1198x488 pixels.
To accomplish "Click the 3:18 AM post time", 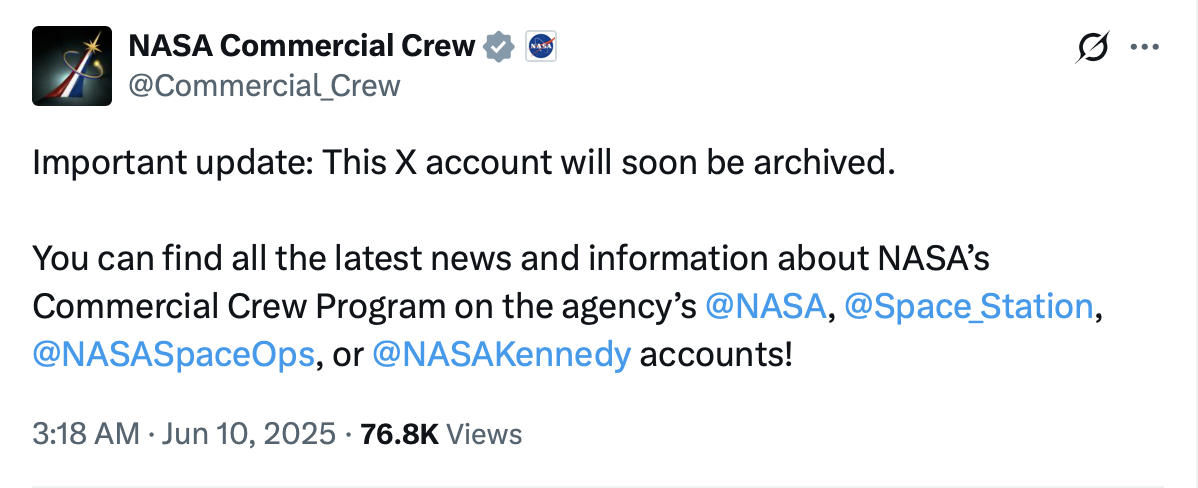I will tap(86, 434).
